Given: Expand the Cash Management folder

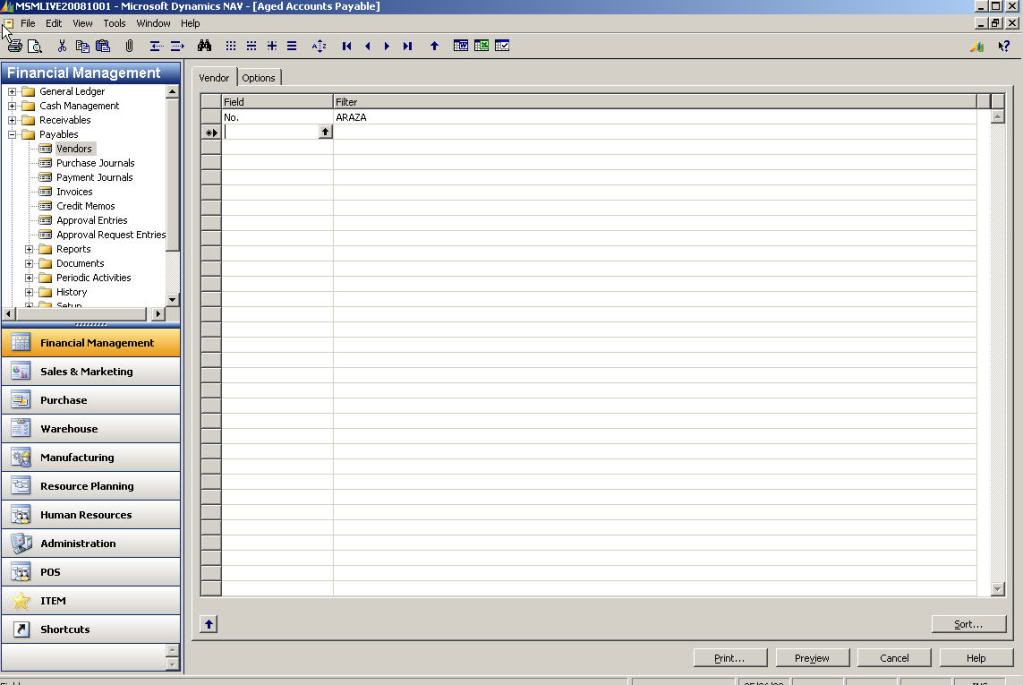Looking at the screenshot, I should (12, 106).
